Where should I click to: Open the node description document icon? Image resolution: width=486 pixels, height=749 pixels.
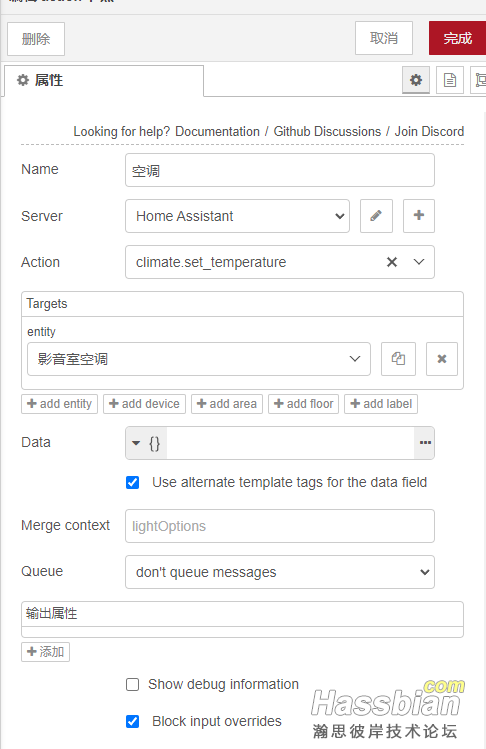(450, 80)
